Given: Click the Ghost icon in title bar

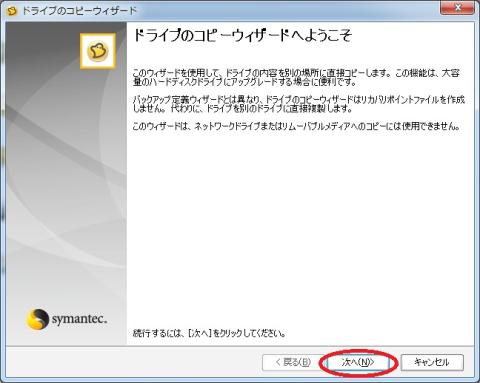Looking at the screenshot, I should point(12,11).
